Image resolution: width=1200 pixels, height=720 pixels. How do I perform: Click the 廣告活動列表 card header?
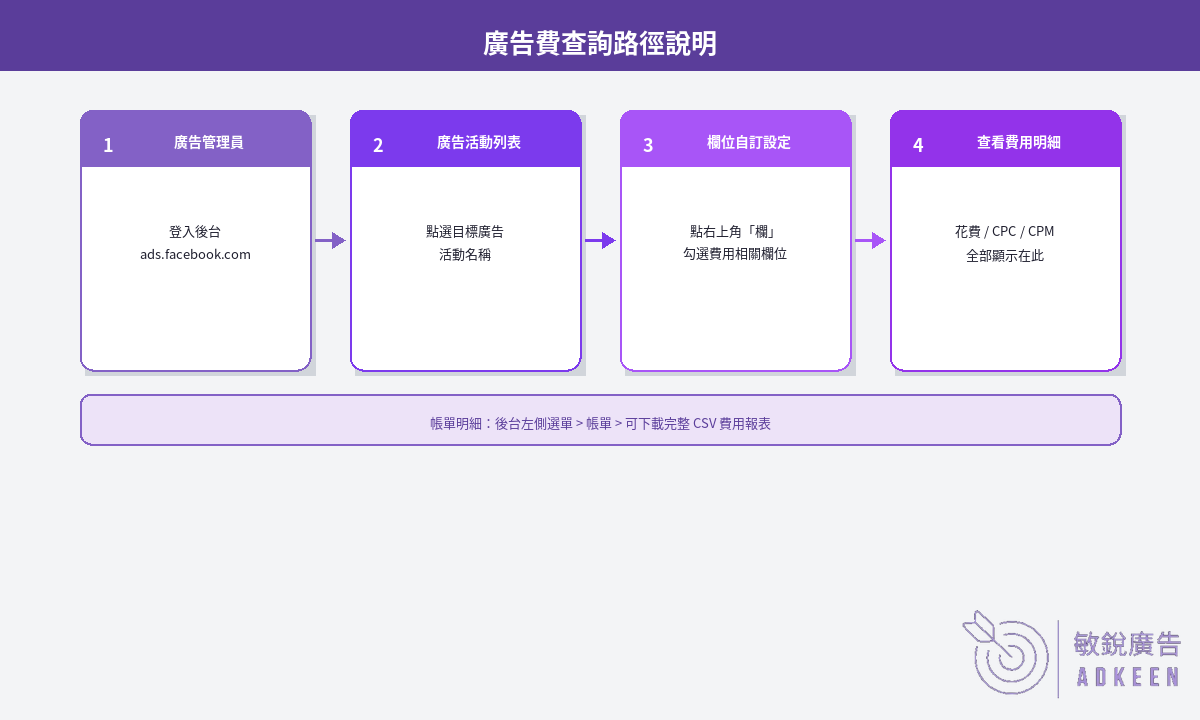pos(466,139)
